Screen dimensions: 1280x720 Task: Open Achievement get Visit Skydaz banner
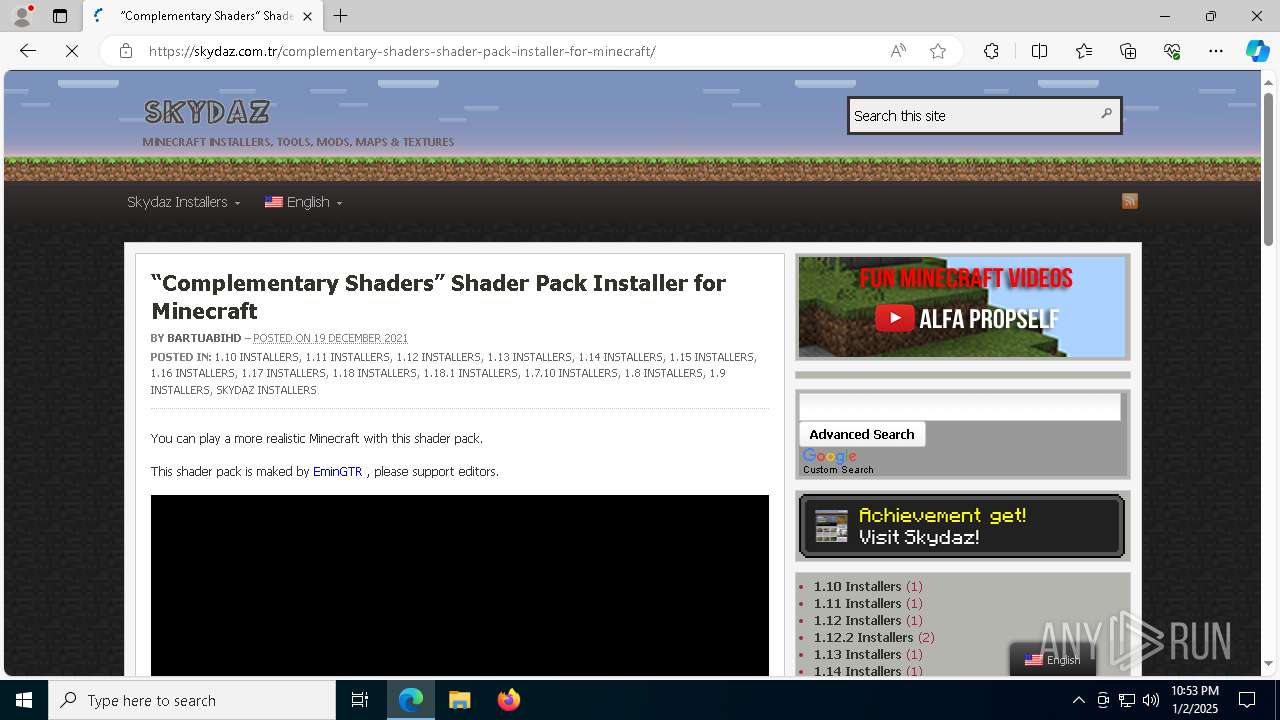coord(963,526)
